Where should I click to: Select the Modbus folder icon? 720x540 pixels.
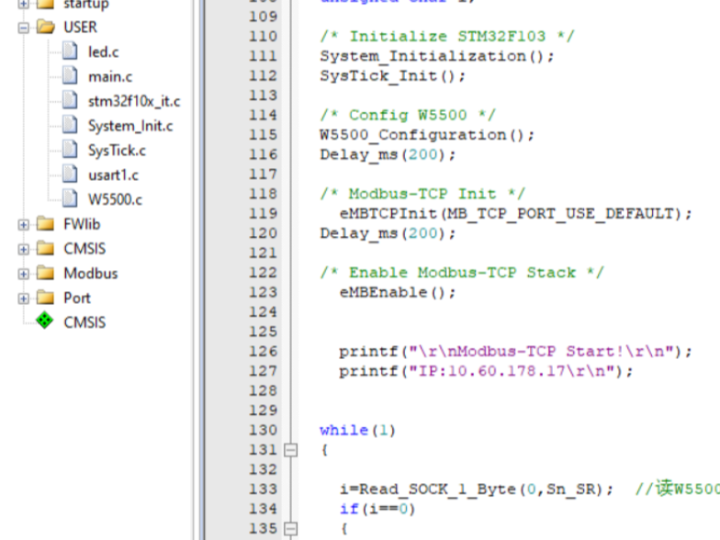click(45, 273)
